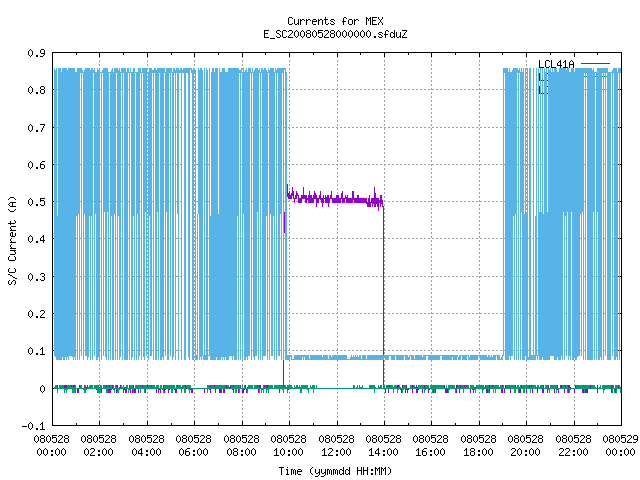
Task: Click the '04:00' time tick label
Action: pyautogui.click(x=146, y=453)
